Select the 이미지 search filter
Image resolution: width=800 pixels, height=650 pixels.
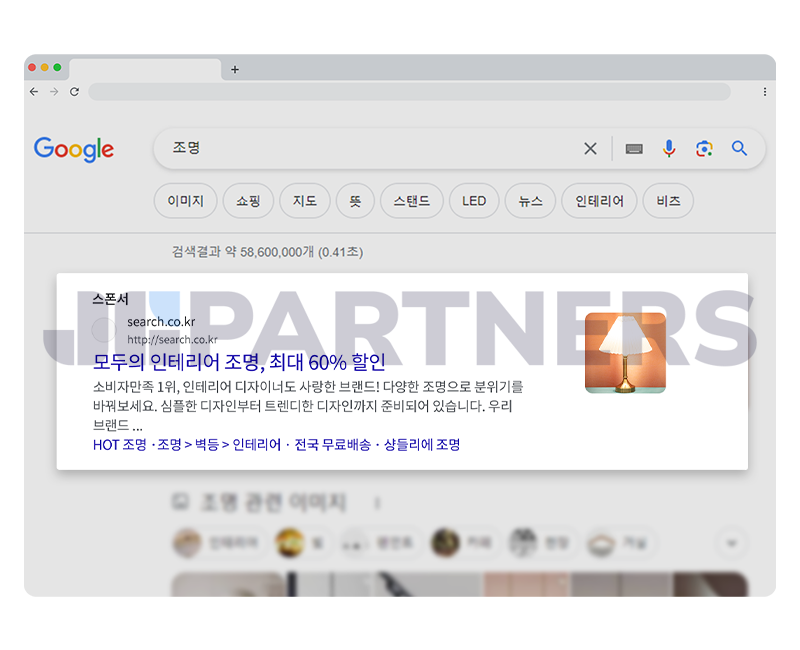click(185, 200)
